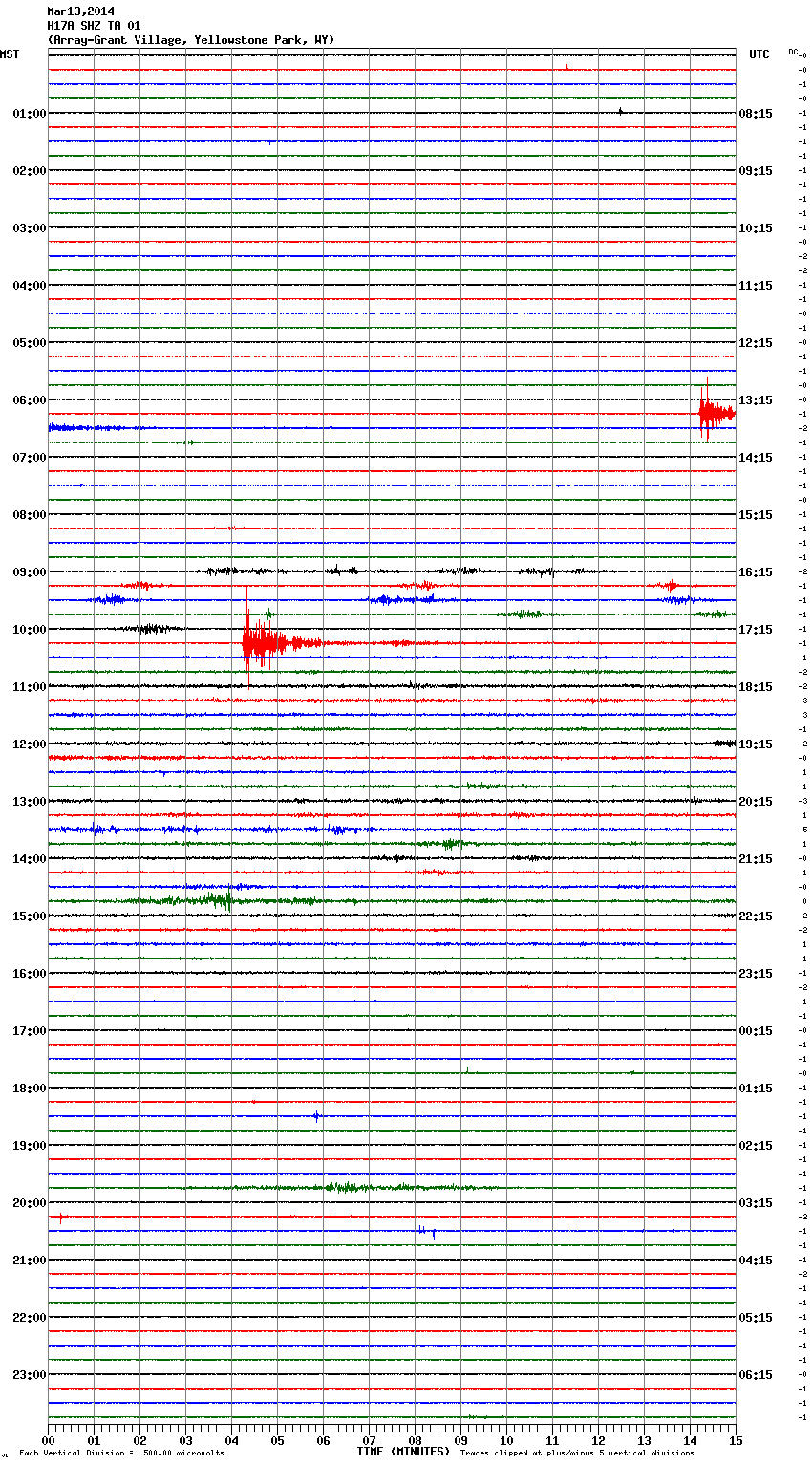The height and width of the screenshot is (1466, 812).
Task: Click the minute axis label 05
Action: [x=277, y=1440]
